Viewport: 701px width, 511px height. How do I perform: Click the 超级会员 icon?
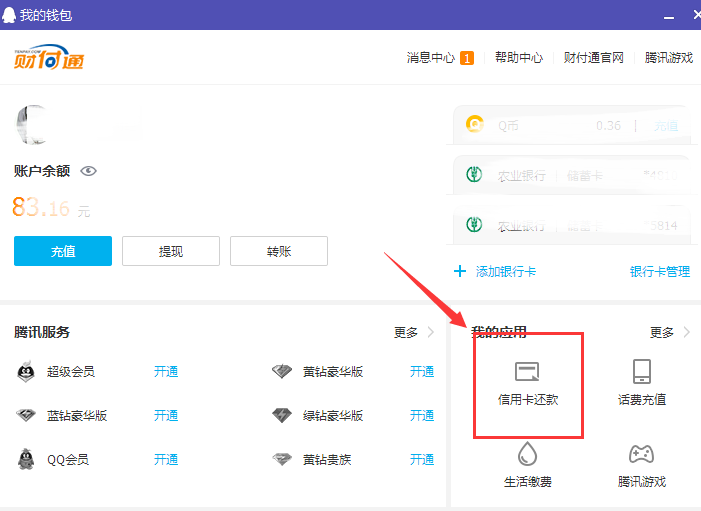tap(26, 371)
